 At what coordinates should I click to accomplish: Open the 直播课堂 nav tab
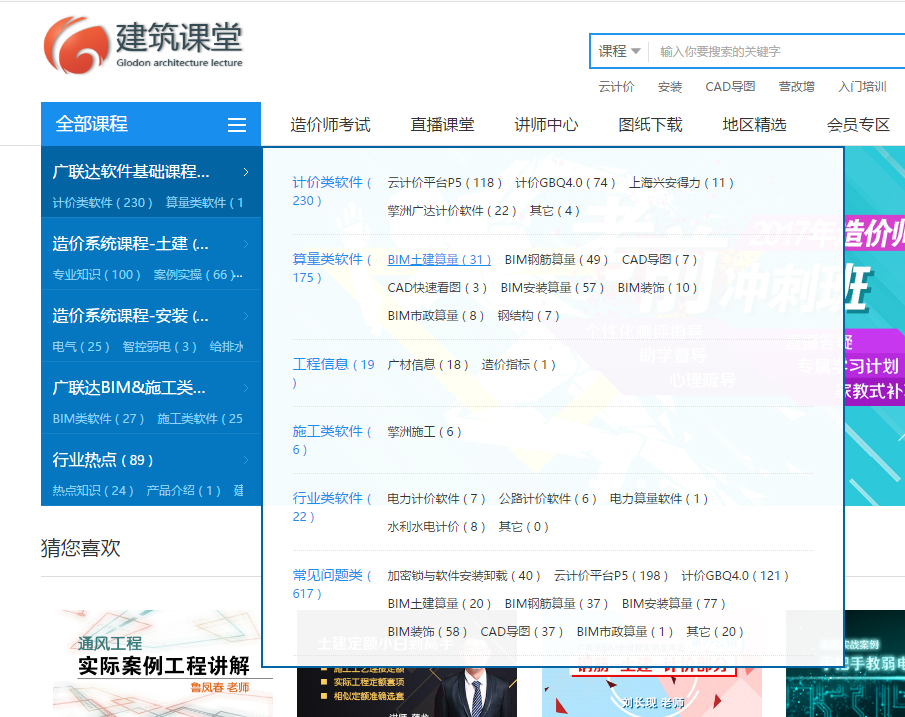(x=442, y=125)
